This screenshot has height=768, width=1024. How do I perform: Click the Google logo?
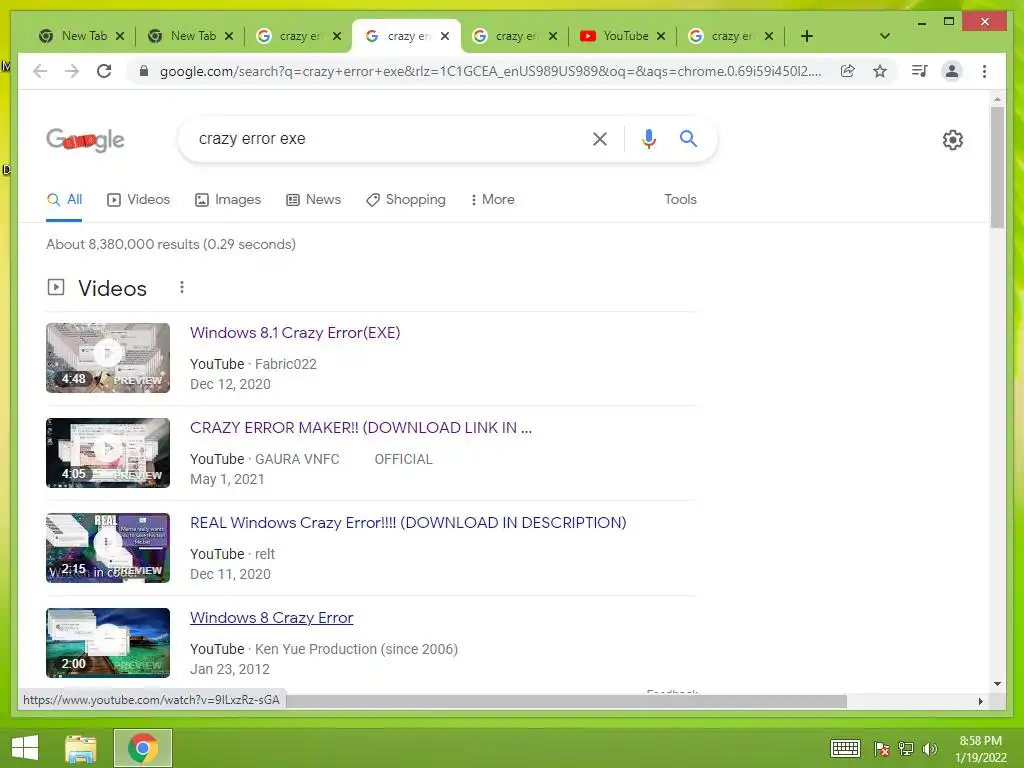pyautogui.click(x=86, y=139)
